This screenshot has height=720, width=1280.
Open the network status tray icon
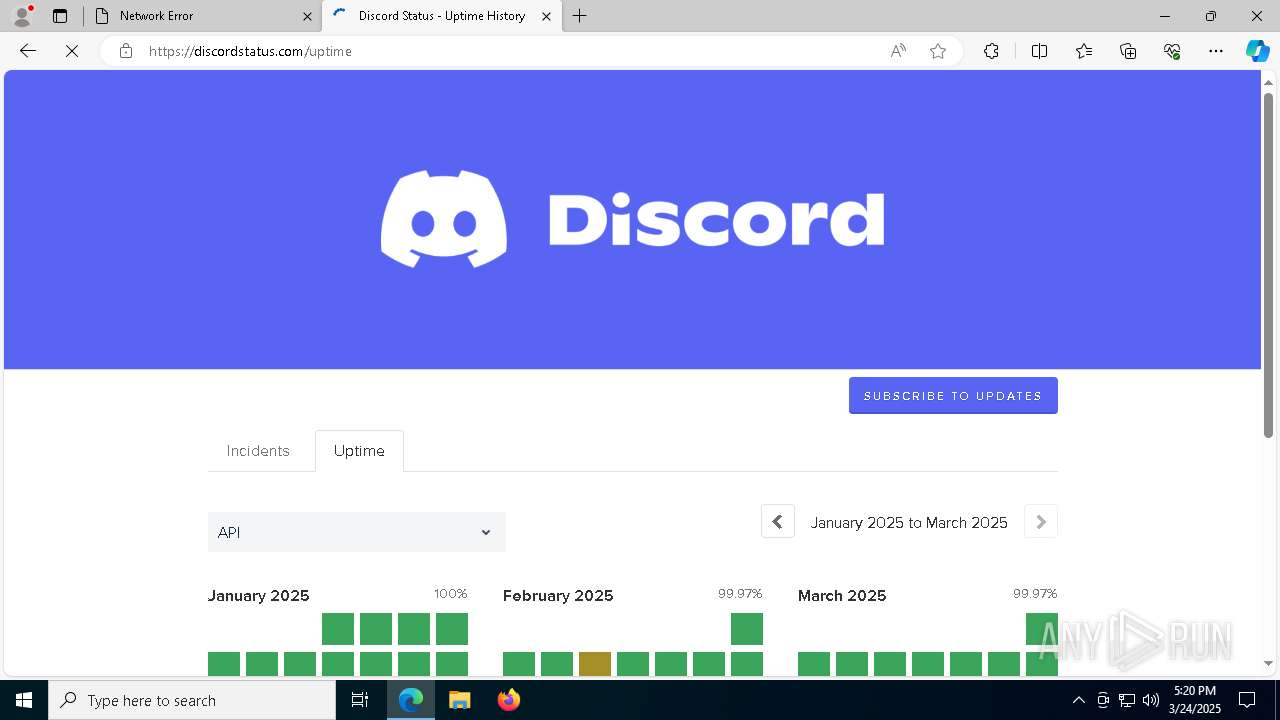(1127, 700)
